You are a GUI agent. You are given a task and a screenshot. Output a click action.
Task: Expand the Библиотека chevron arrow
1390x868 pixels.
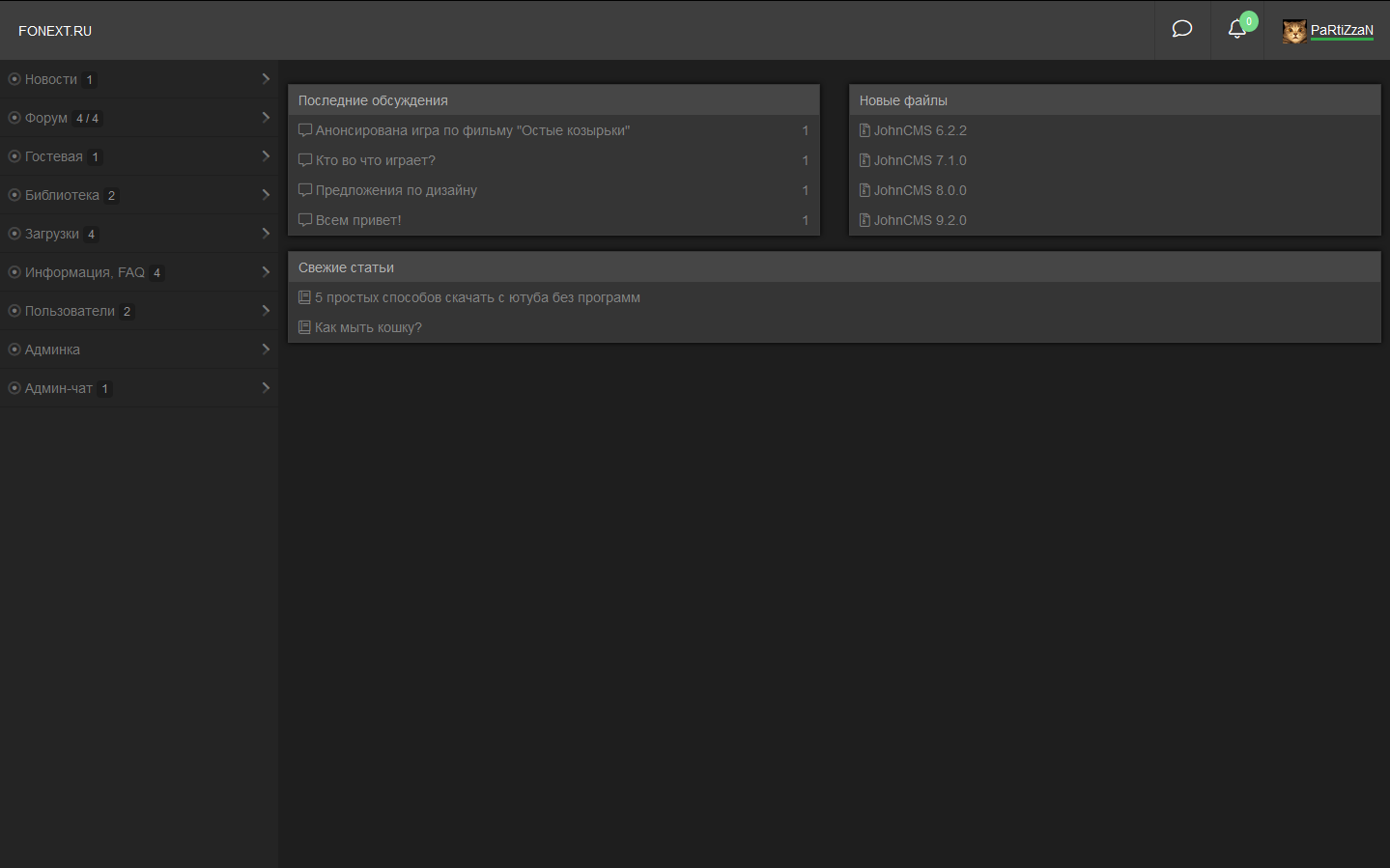tap(266, 195)
